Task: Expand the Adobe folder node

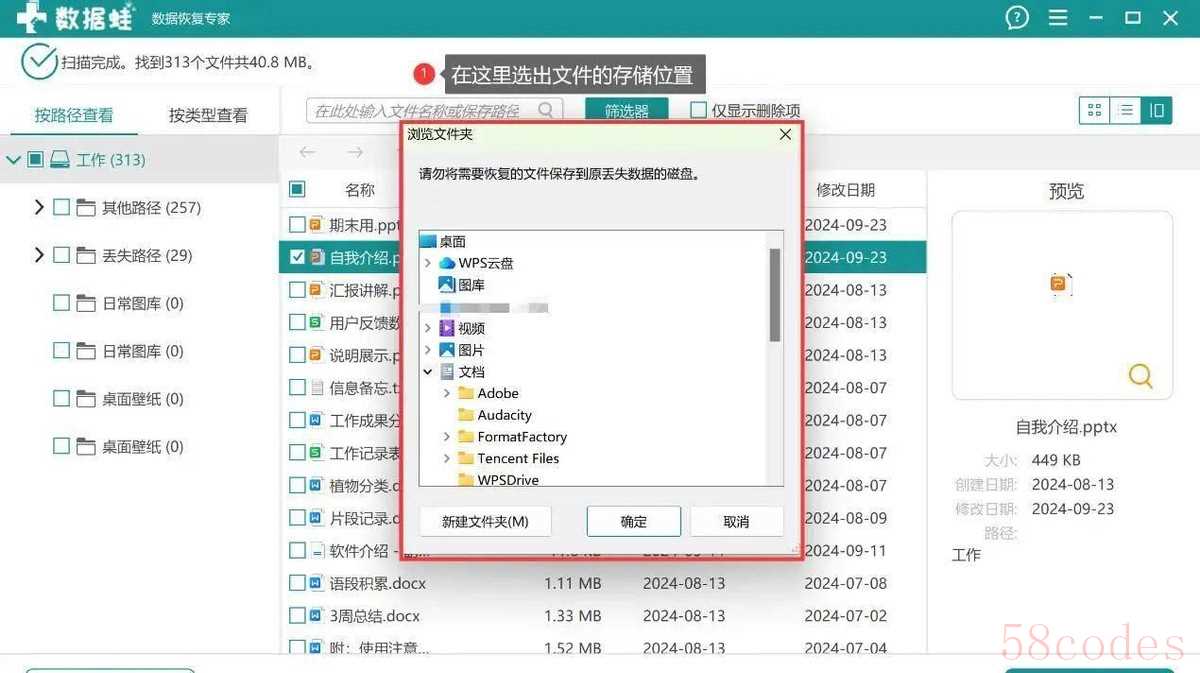Action: click(447, 394)
